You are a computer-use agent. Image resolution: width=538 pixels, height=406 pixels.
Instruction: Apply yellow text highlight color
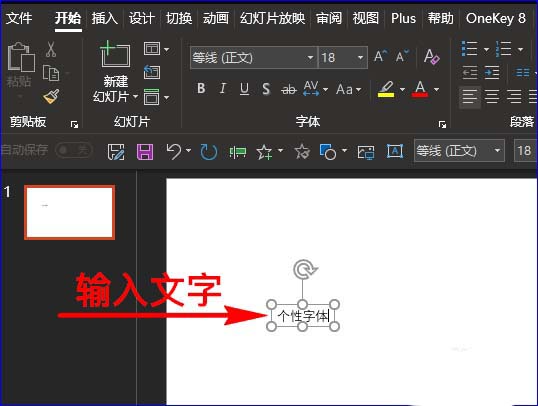coord(386,89)
